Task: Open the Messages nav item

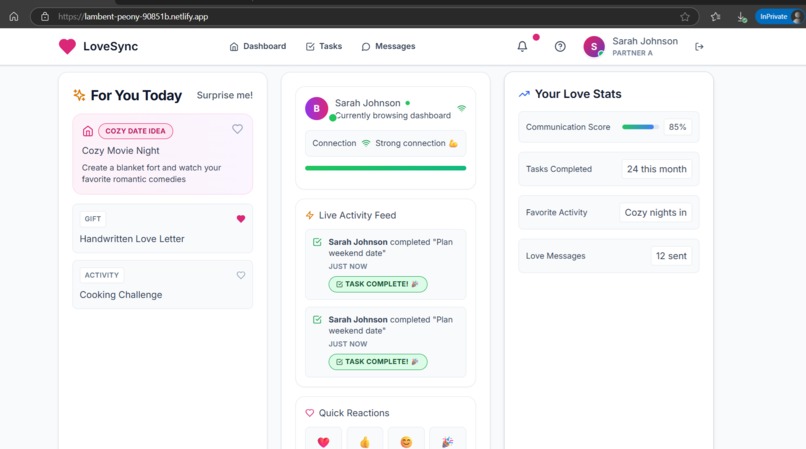Action: coord(388,46)
